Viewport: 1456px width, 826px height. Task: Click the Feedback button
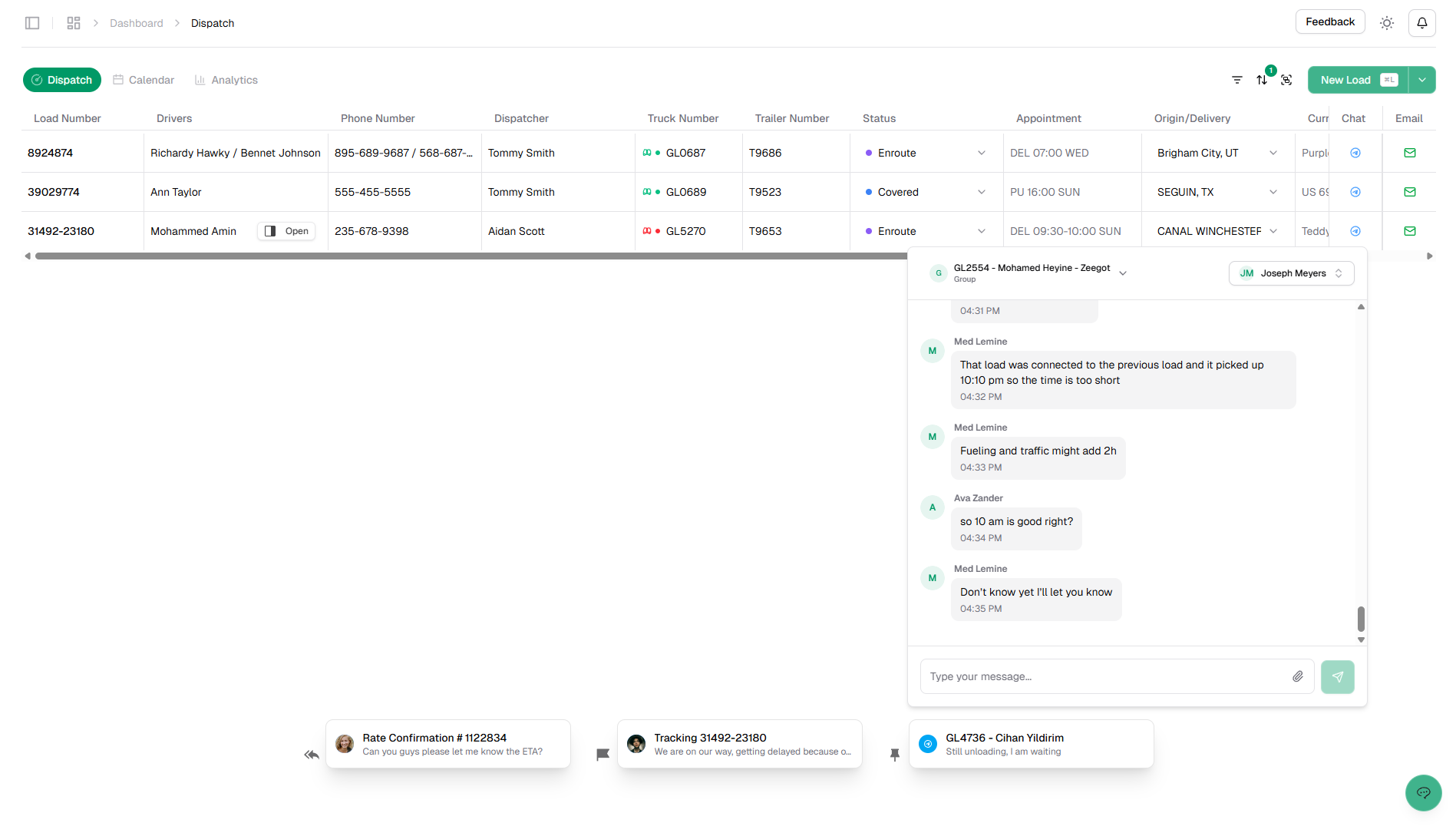click(1329, 21)
